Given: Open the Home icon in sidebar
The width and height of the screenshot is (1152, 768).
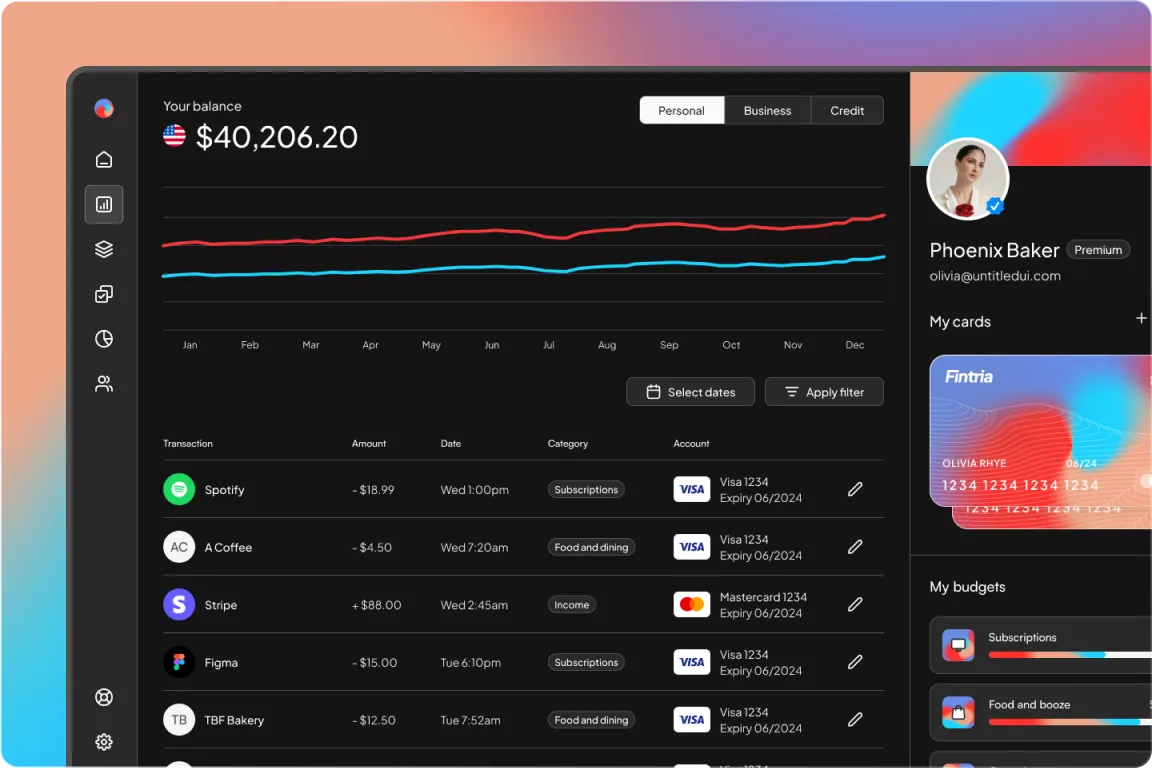Looking at the screenshot, I should [104, 159].
